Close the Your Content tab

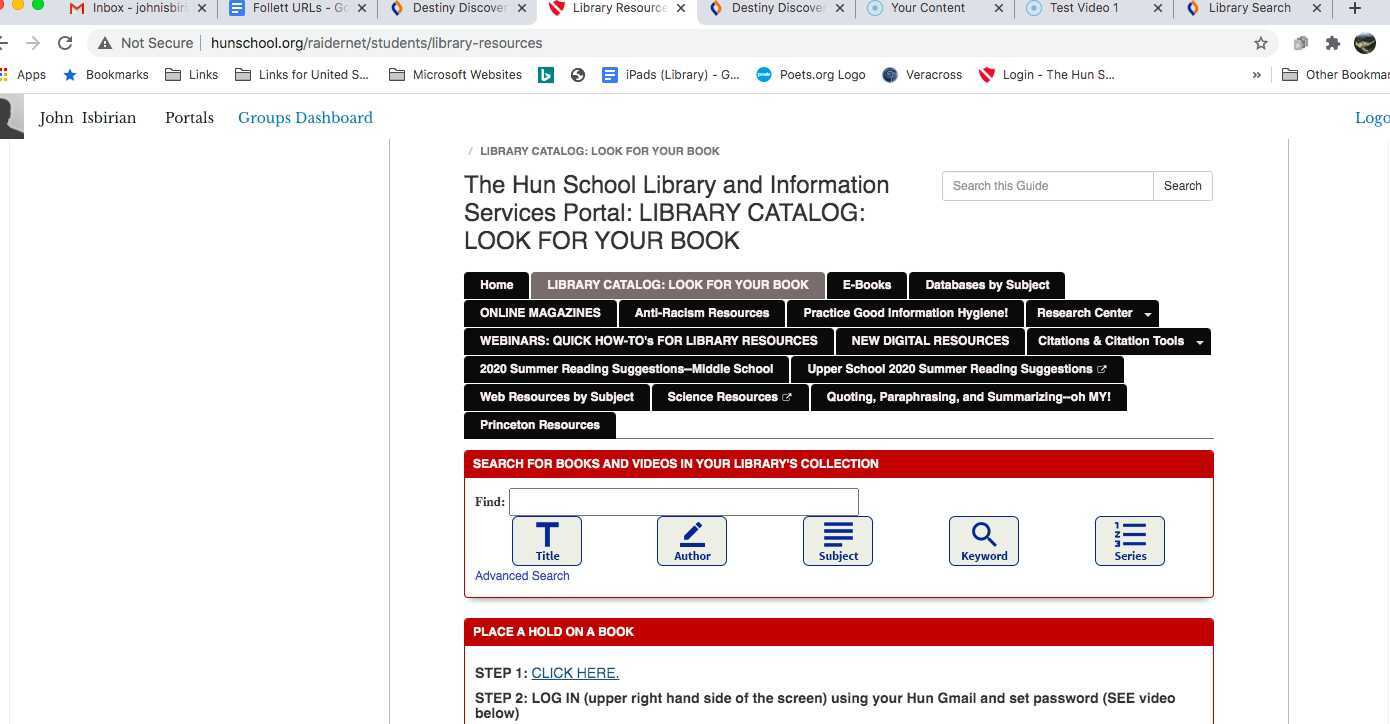(x=998, y=8)
